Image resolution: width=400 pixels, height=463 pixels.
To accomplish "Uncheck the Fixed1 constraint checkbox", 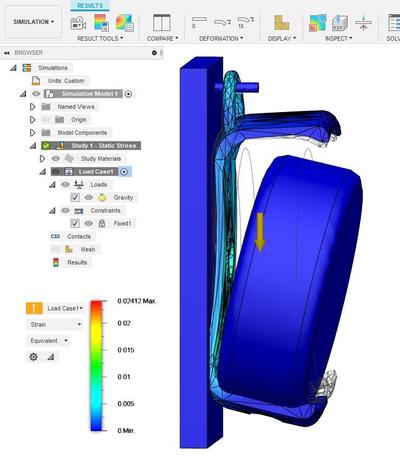I will click(x=75, y=223).
